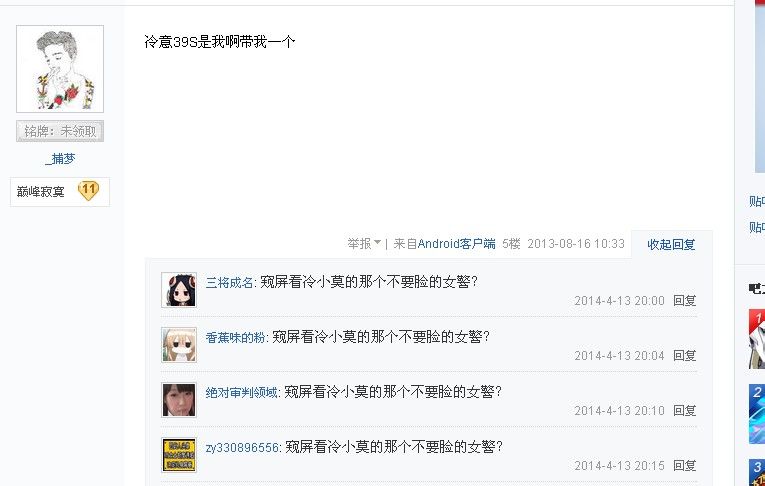This screenshot has width=765, height=486.
Task: Open zy330896556's yellow avatar thumbnail
Action: [179, 455]
